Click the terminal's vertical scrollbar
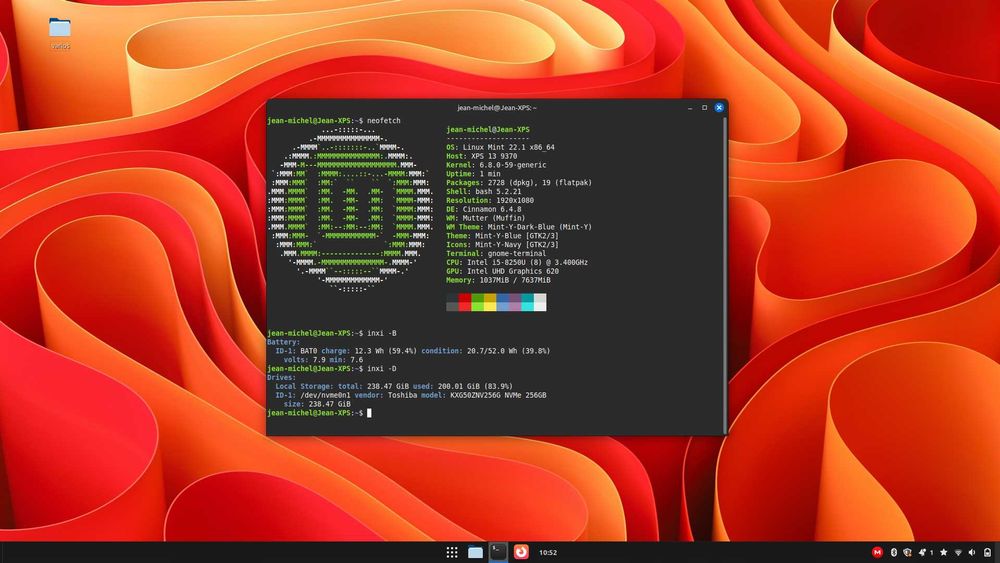This screenshot has height=563, width=1000. coord(724,274)
